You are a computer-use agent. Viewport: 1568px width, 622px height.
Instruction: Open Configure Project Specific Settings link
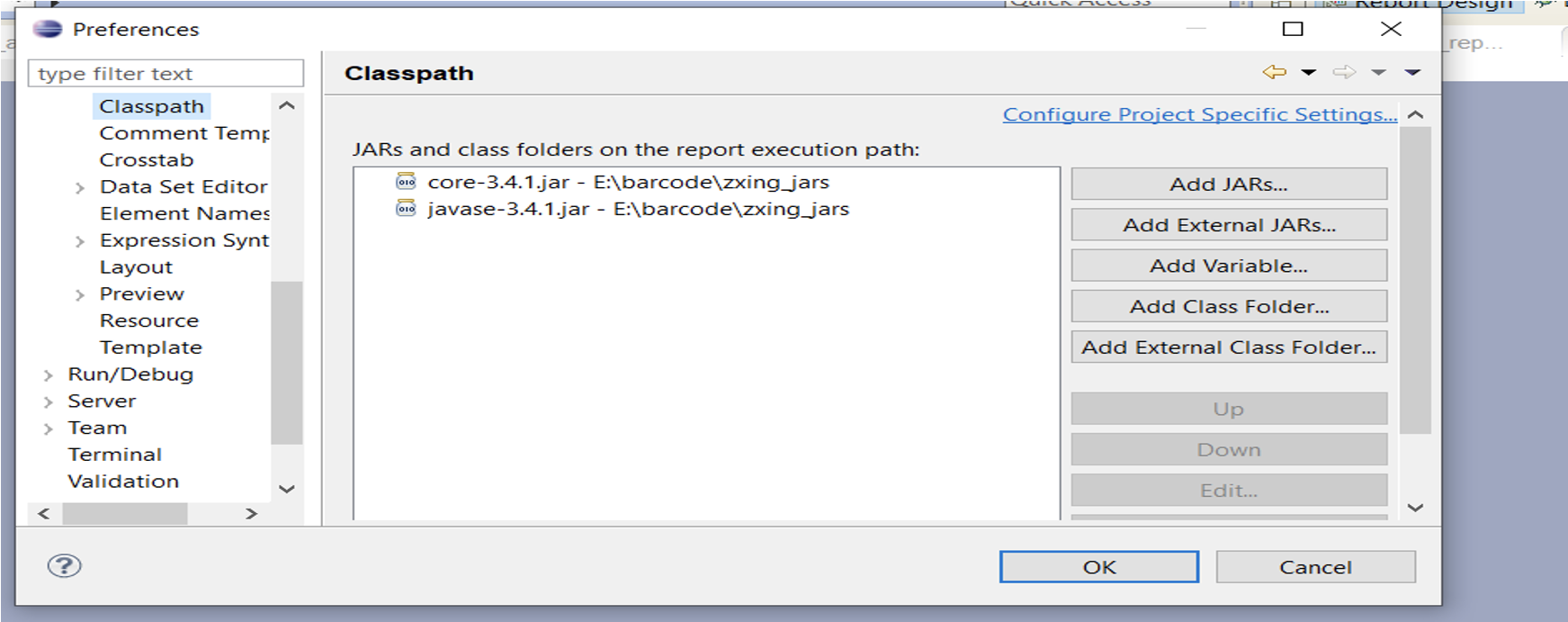click(1200, 114)
